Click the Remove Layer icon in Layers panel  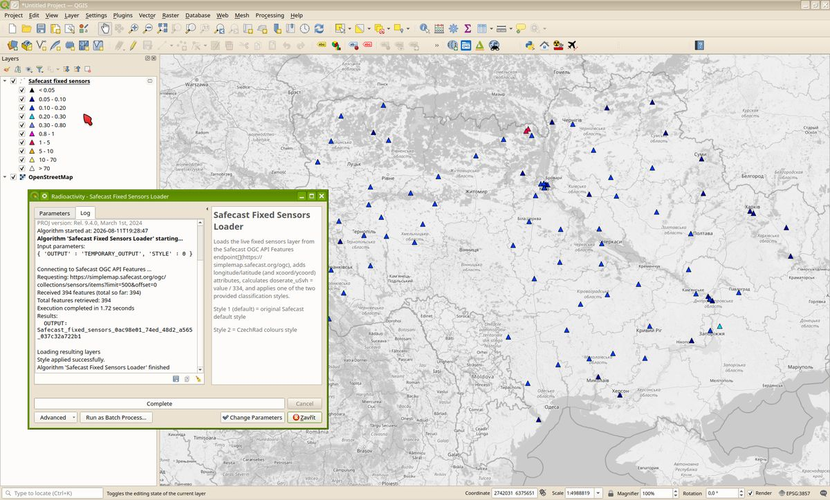[87, 69]
